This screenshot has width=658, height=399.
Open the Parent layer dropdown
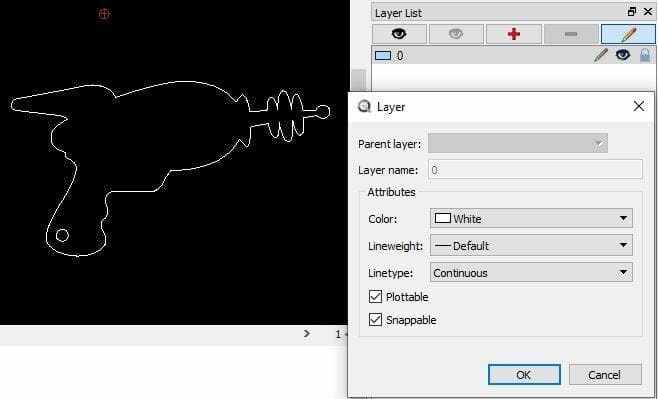pyautogui.click(x=518, y=143)
